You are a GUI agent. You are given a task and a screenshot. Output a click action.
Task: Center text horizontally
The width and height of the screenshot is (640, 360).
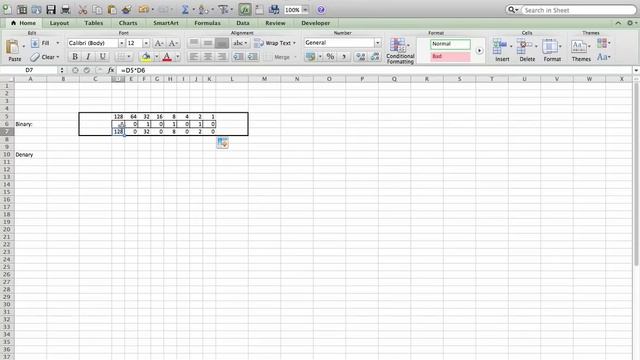pos(208,57)
